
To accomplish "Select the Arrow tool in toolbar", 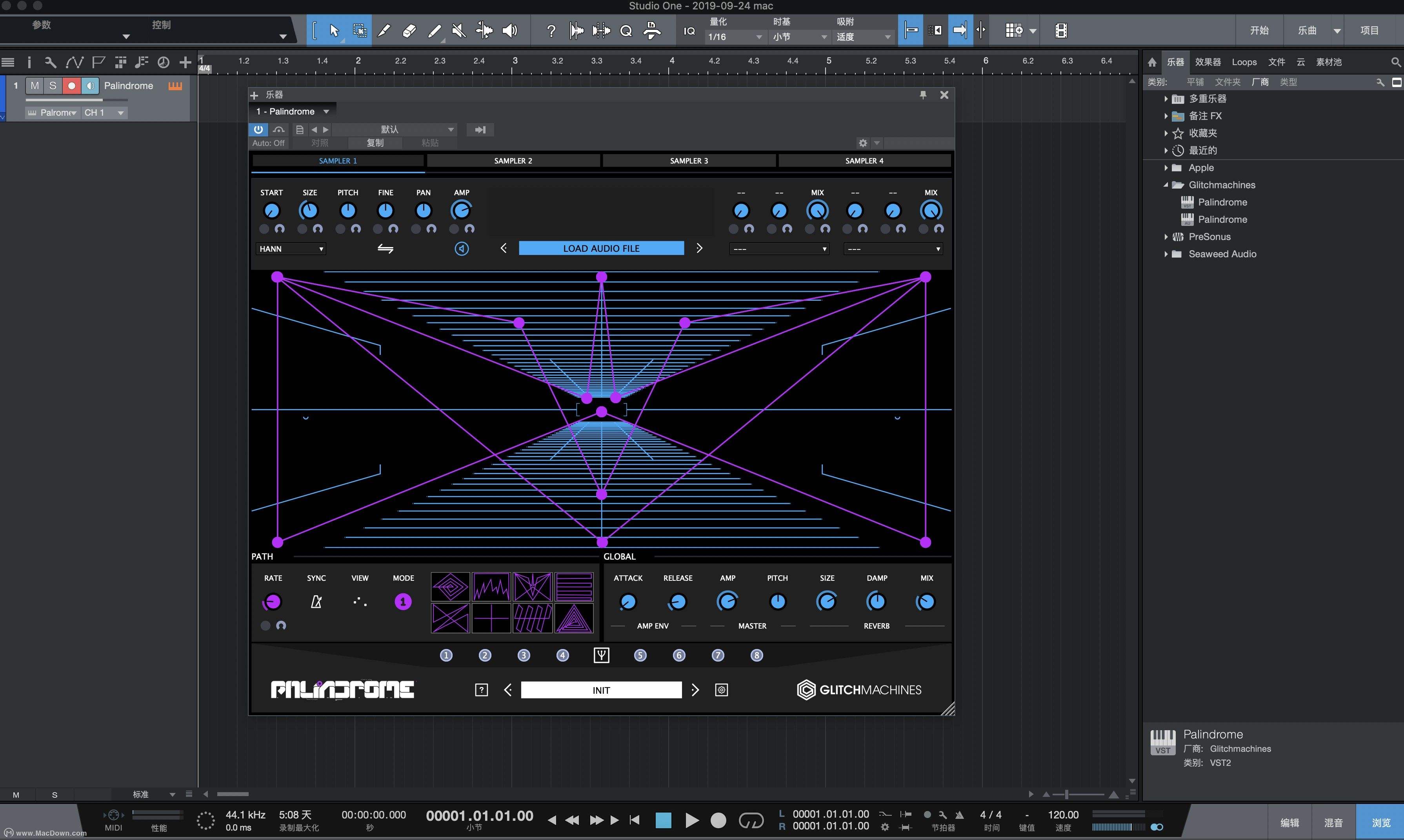I will (x=334, y=31).
